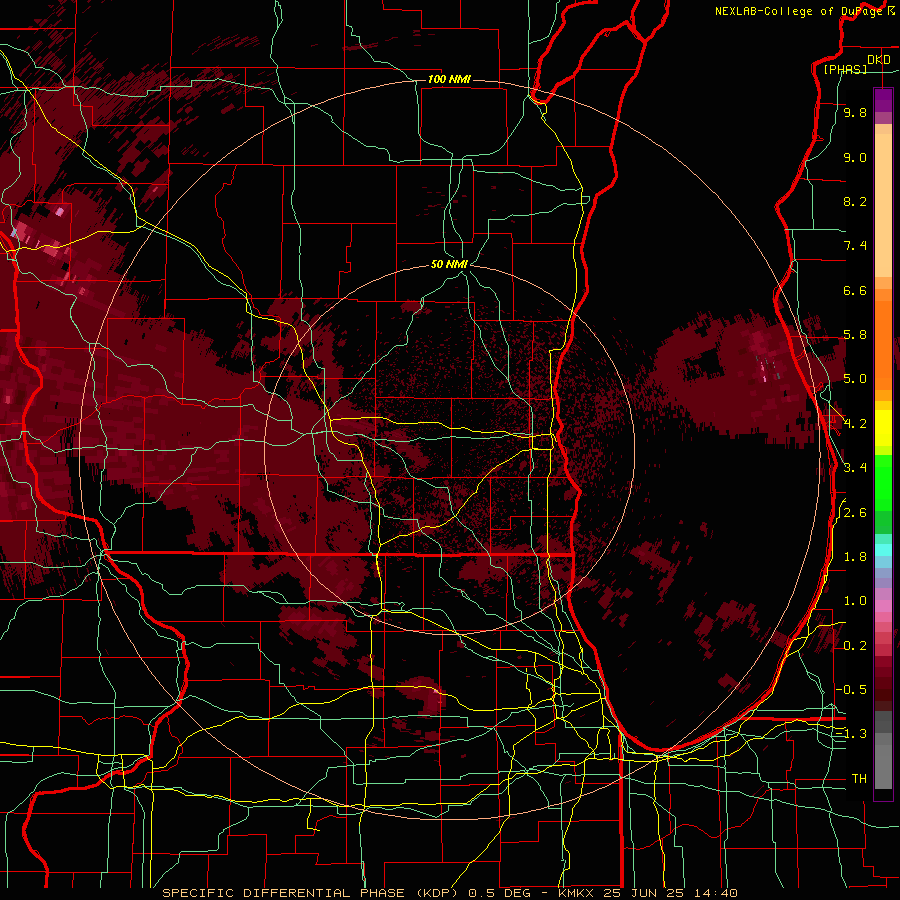
Task: Click the NEXLAB-College of DuPage label
Action: 799,11
